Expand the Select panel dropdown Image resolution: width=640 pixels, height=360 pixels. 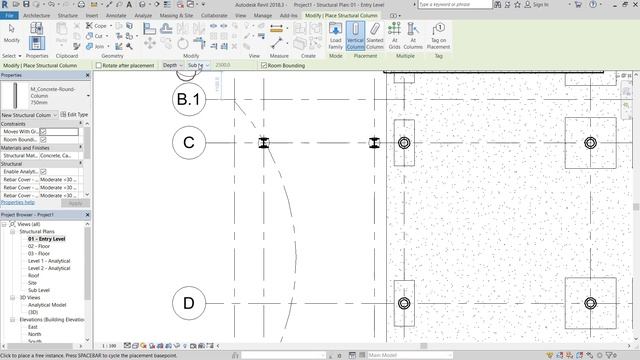pyautogui.click(x=11, y=56)
